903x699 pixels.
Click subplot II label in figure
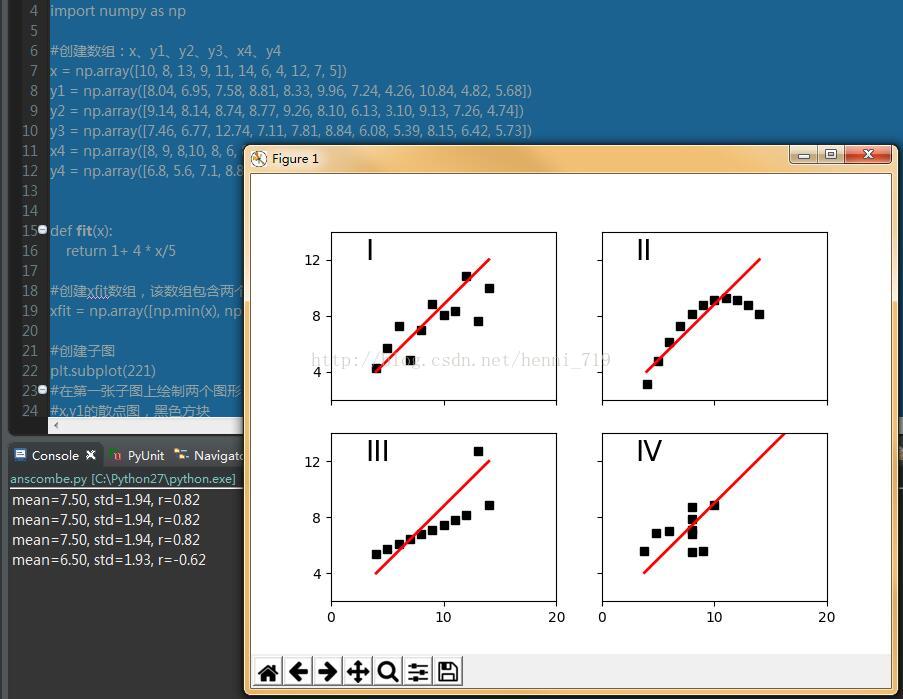coord(643,250)
